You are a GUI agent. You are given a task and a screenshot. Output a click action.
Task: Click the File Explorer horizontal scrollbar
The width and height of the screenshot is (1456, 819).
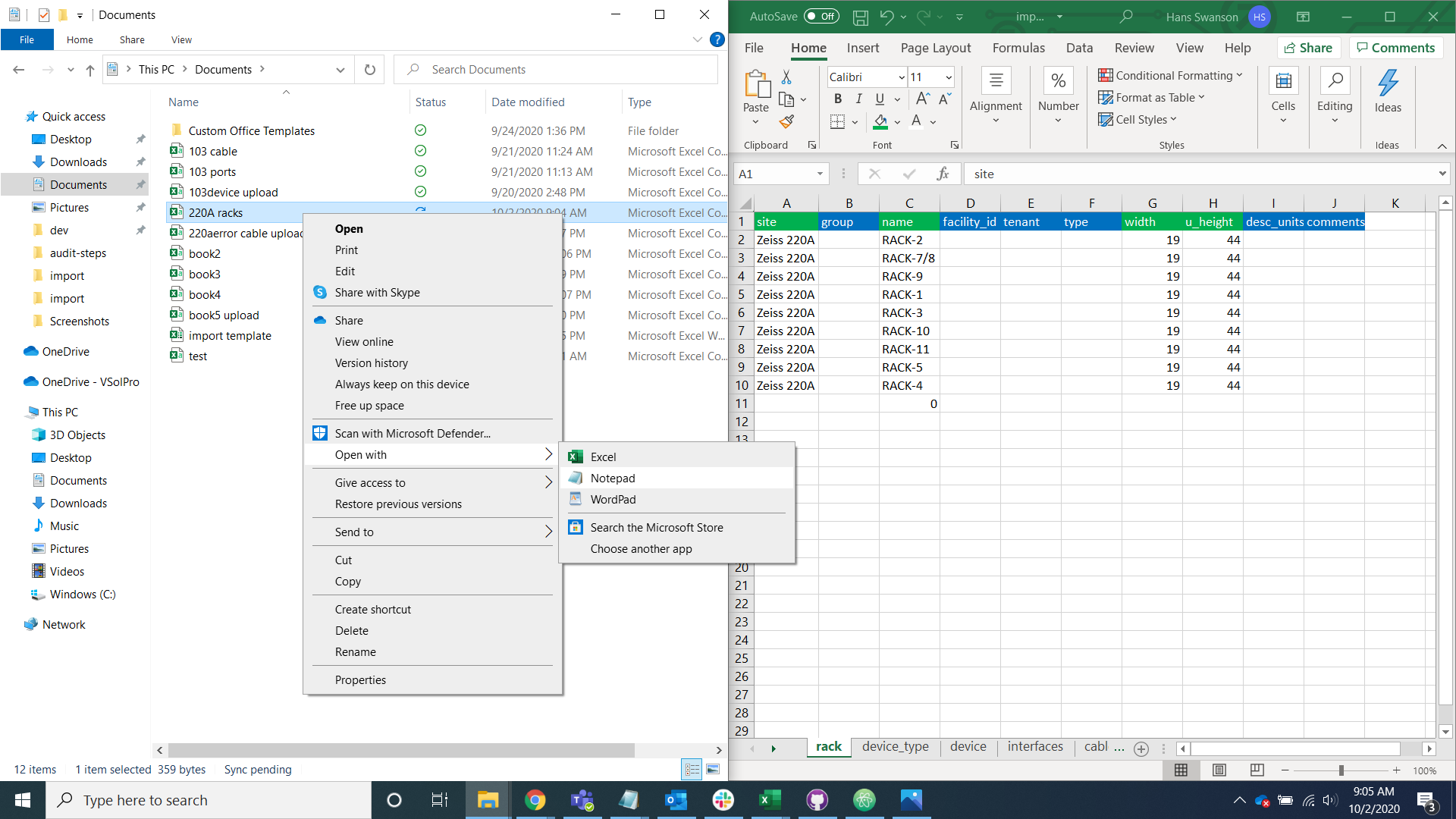401,750
